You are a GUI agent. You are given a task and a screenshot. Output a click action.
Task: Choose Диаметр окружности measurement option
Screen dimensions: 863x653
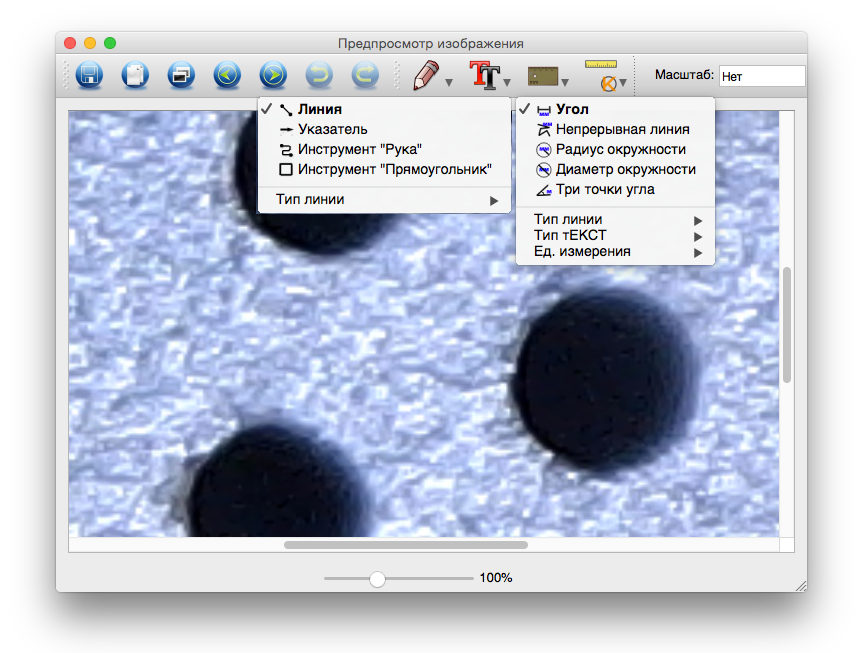(615, 169)
